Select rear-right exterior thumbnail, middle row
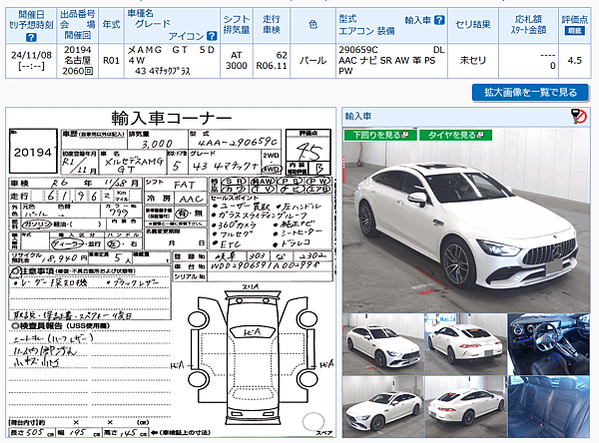 click(466, 344)
